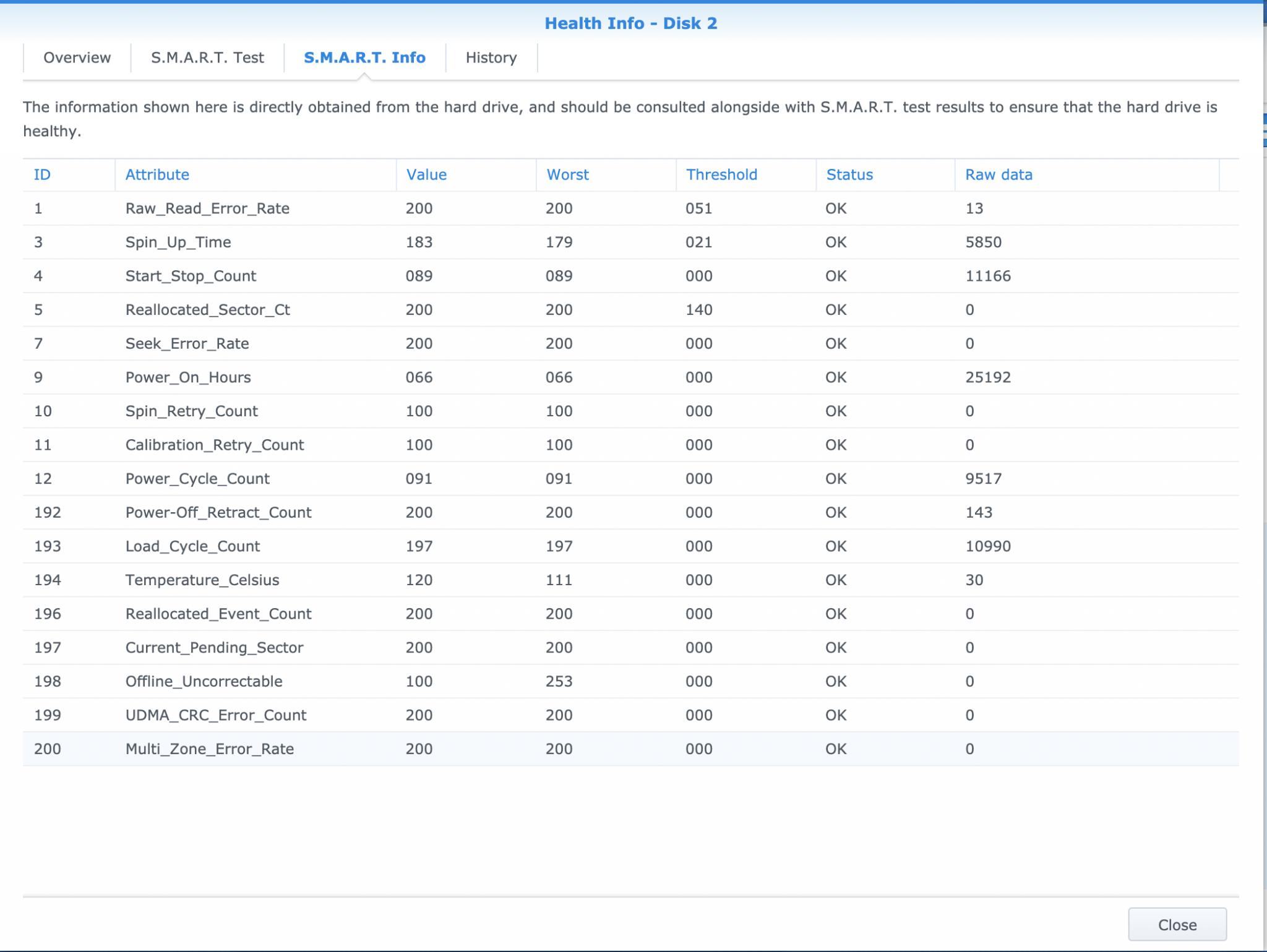
Task: Open the S.M.A.R.T. Test tab
Action: pyautogui.click(x=207, y=58)
